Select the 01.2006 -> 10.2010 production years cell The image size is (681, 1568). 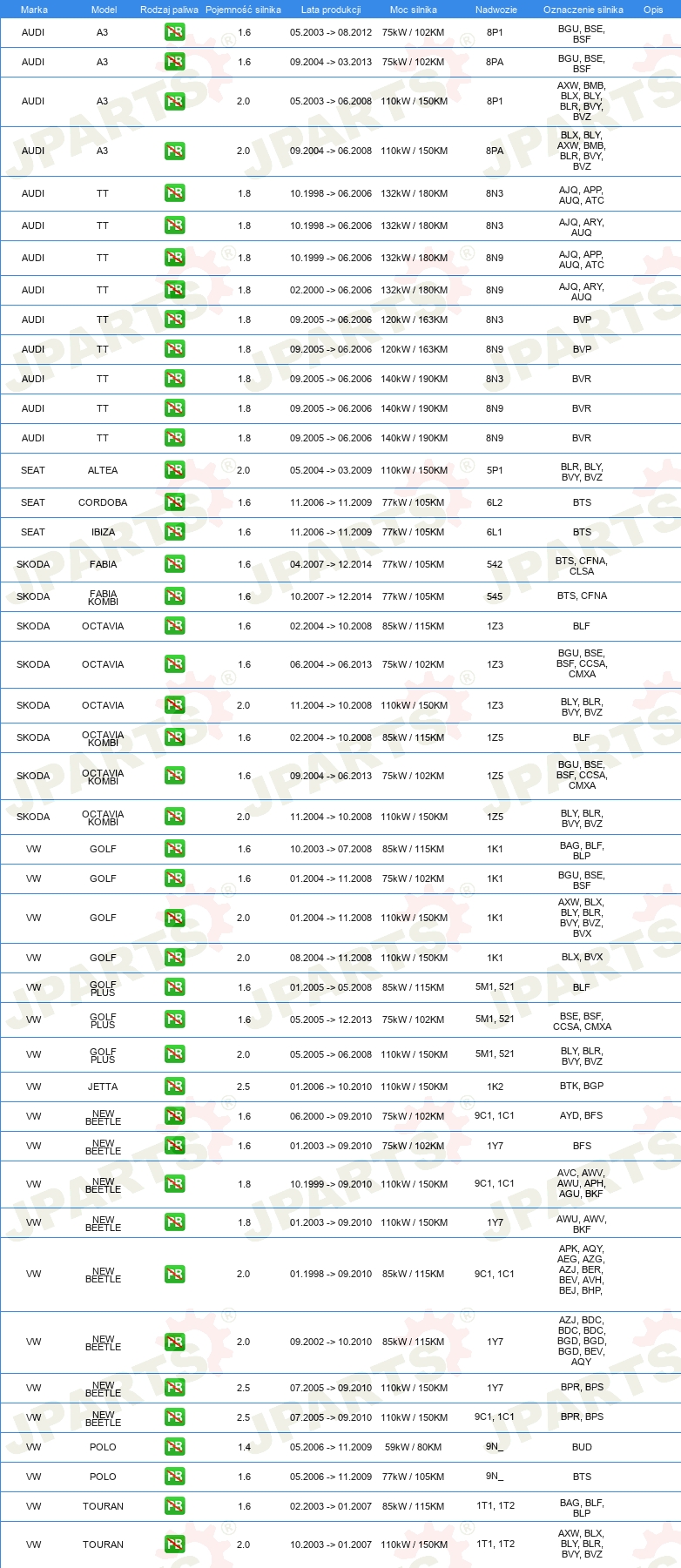tap(331, 1087)
